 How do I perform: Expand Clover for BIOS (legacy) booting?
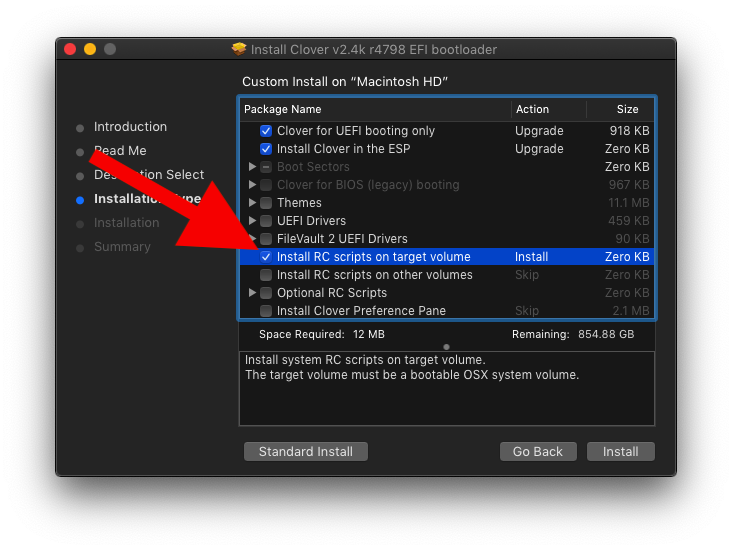point(252,185)
